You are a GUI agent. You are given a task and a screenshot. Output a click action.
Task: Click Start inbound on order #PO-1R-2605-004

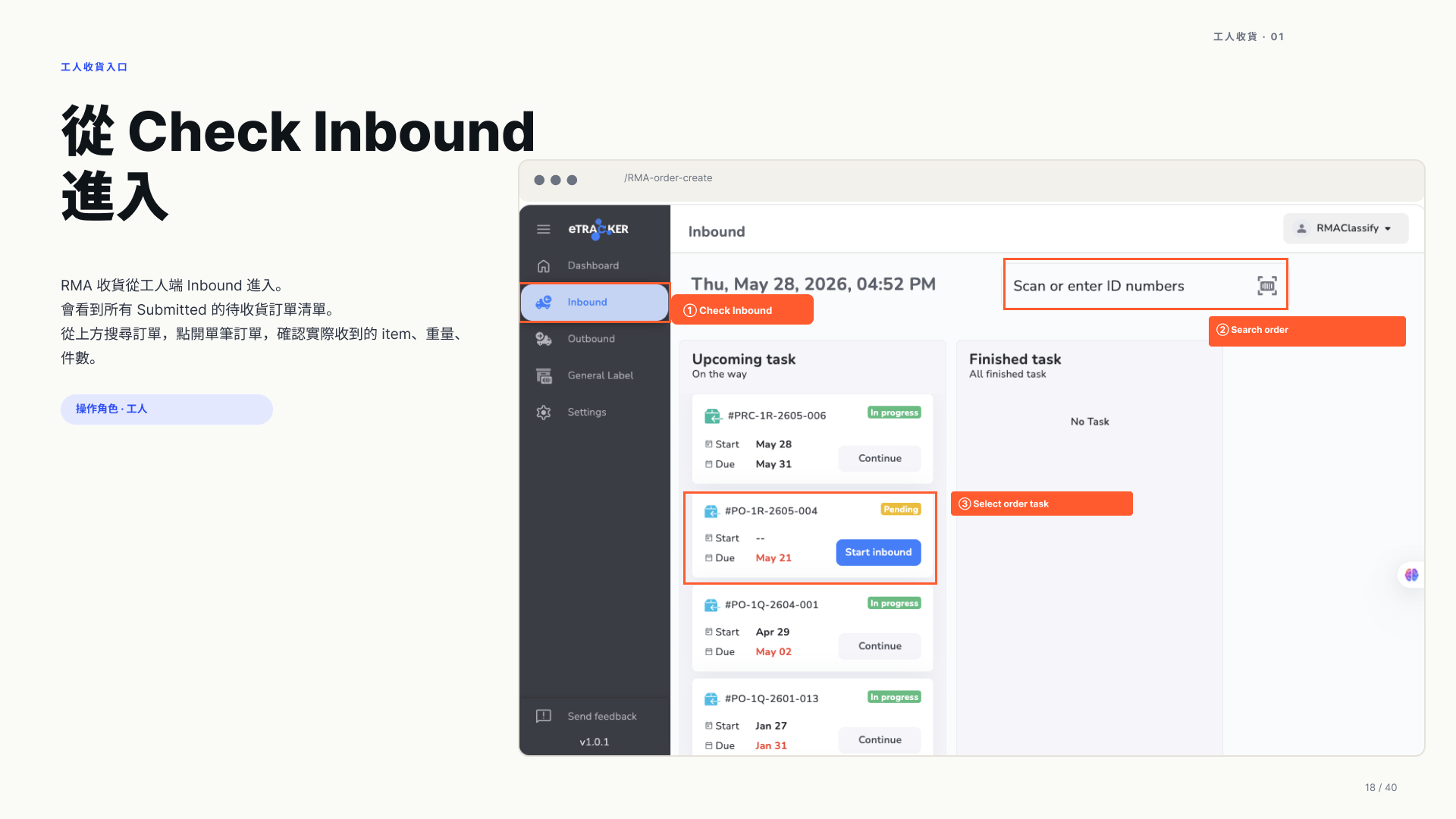(x=878, y=552)
